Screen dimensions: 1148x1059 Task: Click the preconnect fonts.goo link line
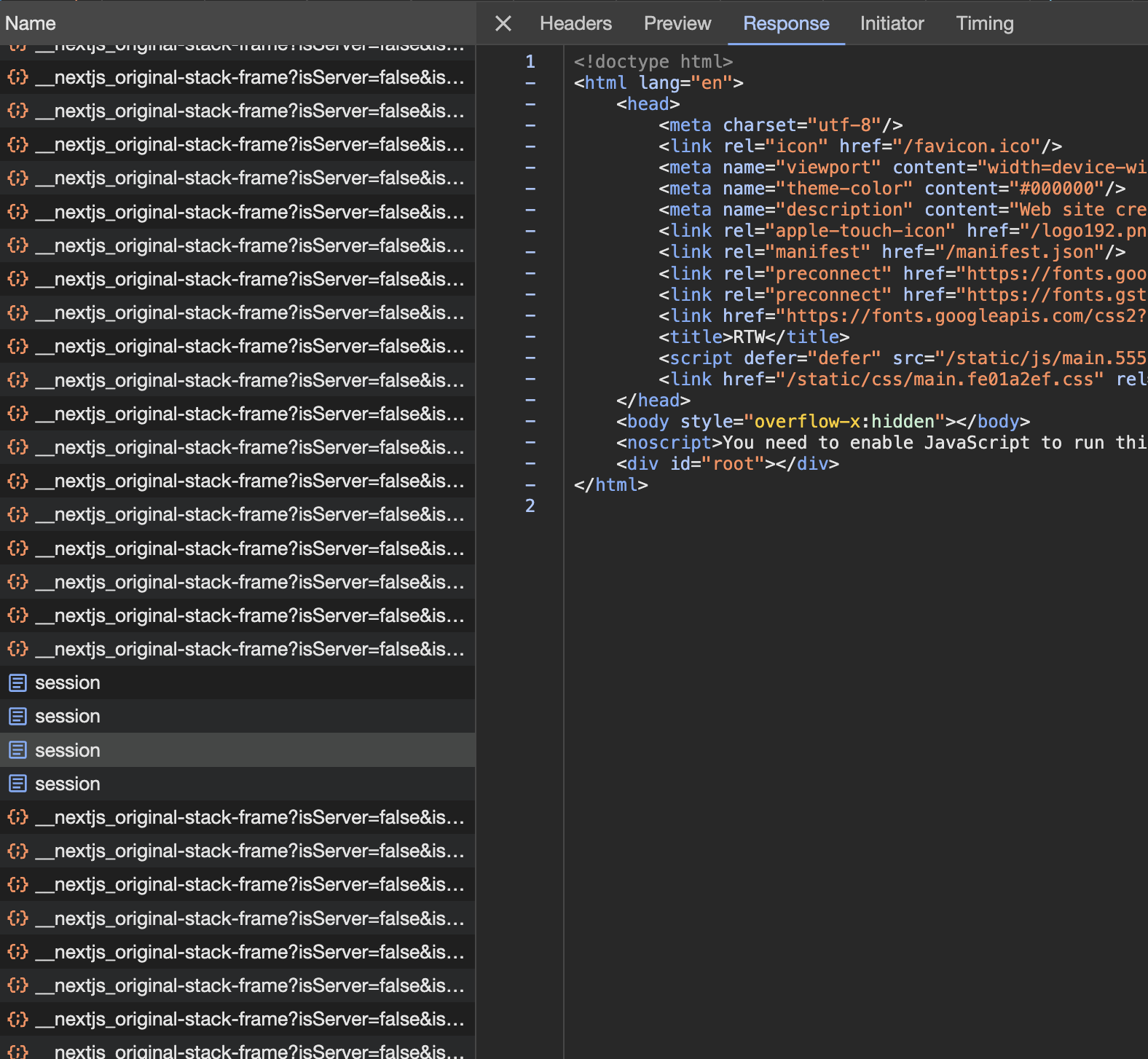[903, 274]
